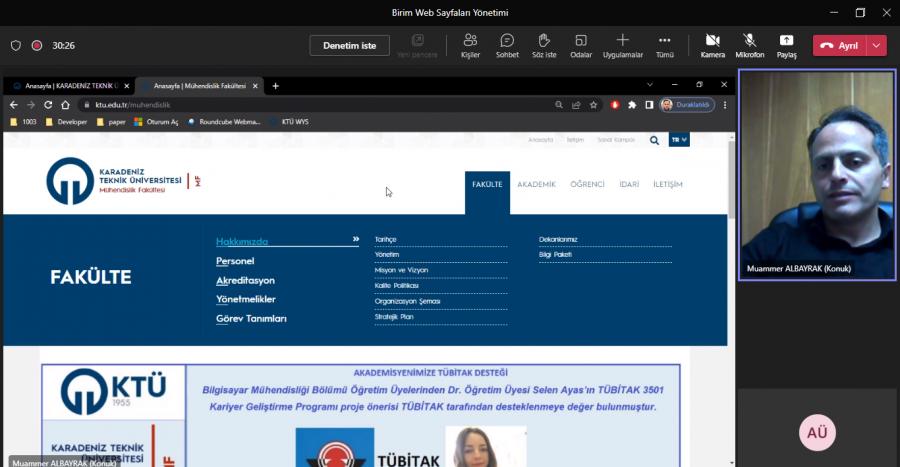Go to the browser home page
The width and height of the screenshot is (900, 467).
coord(65,105)
